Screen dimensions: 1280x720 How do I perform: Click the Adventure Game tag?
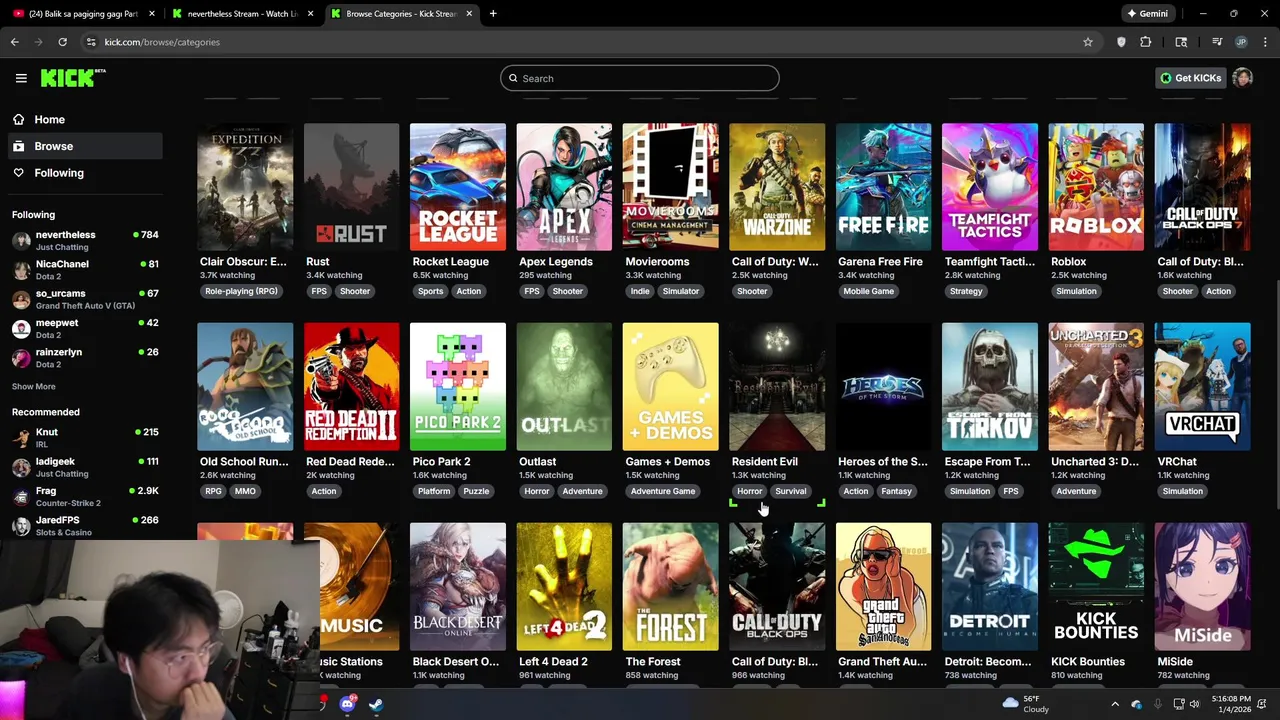click(x=663, y=491)
